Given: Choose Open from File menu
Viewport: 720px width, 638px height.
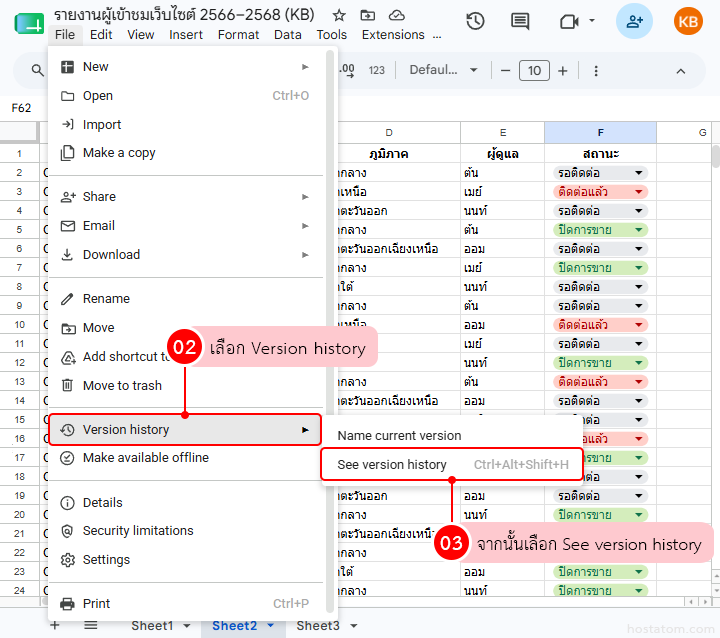Looking at the screenshot, I should tap(186, 96).
